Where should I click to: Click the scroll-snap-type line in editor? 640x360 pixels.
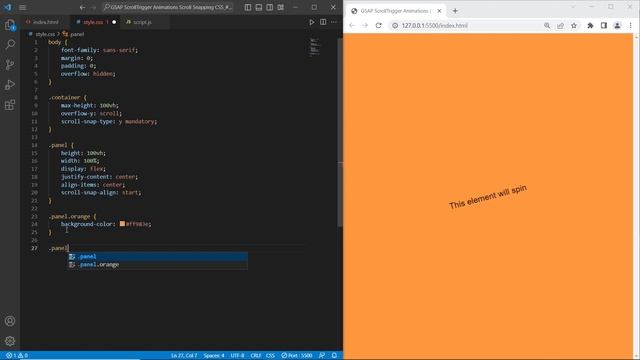(x=109, y=122)
